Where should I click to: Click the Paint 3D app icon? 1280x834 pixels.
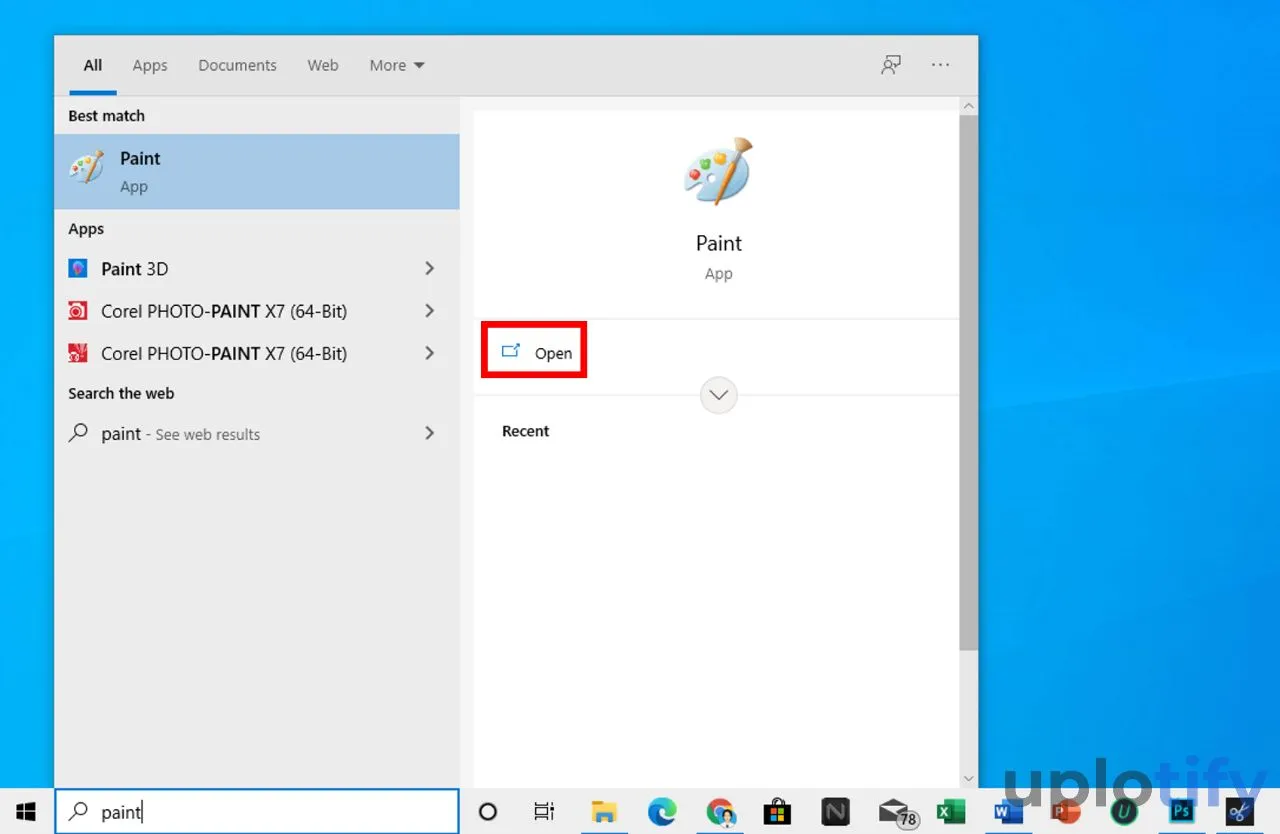coord(78,269)
